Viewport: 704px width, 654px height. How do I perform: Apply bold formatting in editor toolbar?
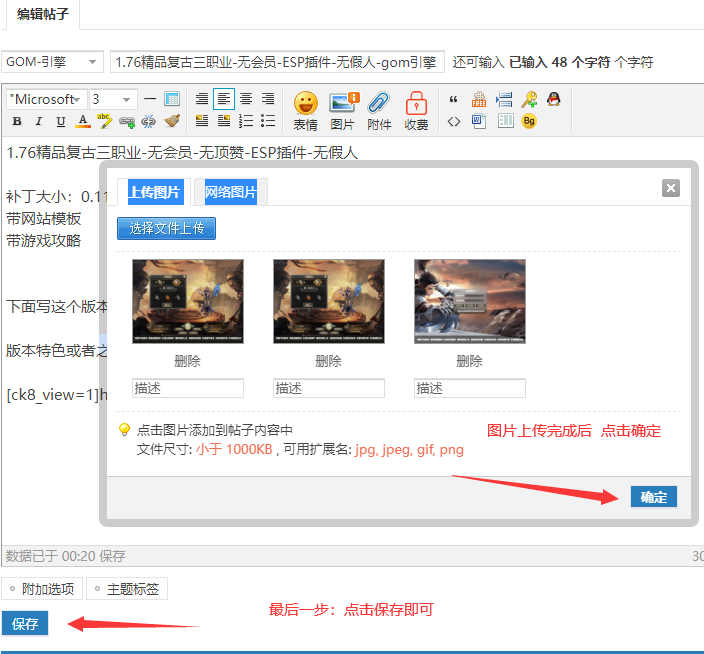(17, 122)
